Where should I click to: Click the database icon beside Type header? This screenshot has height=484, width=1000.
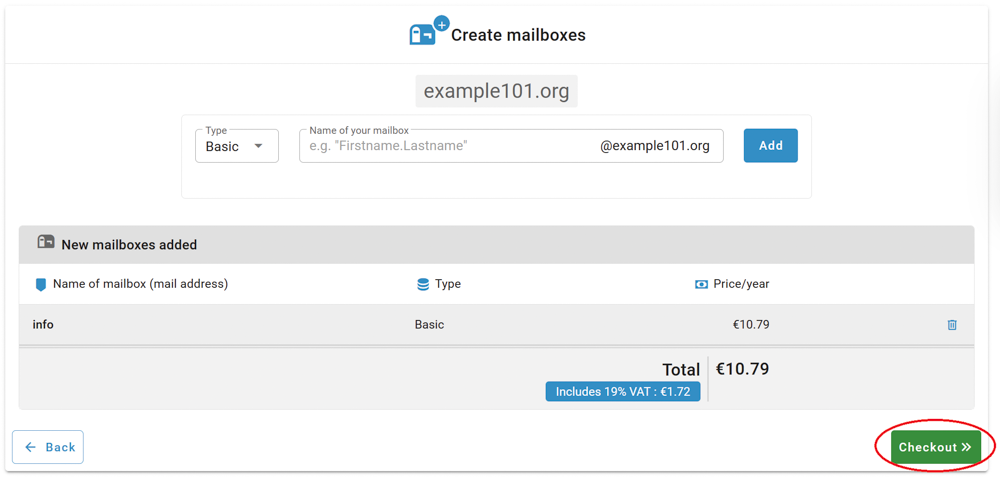coord(423,284)
